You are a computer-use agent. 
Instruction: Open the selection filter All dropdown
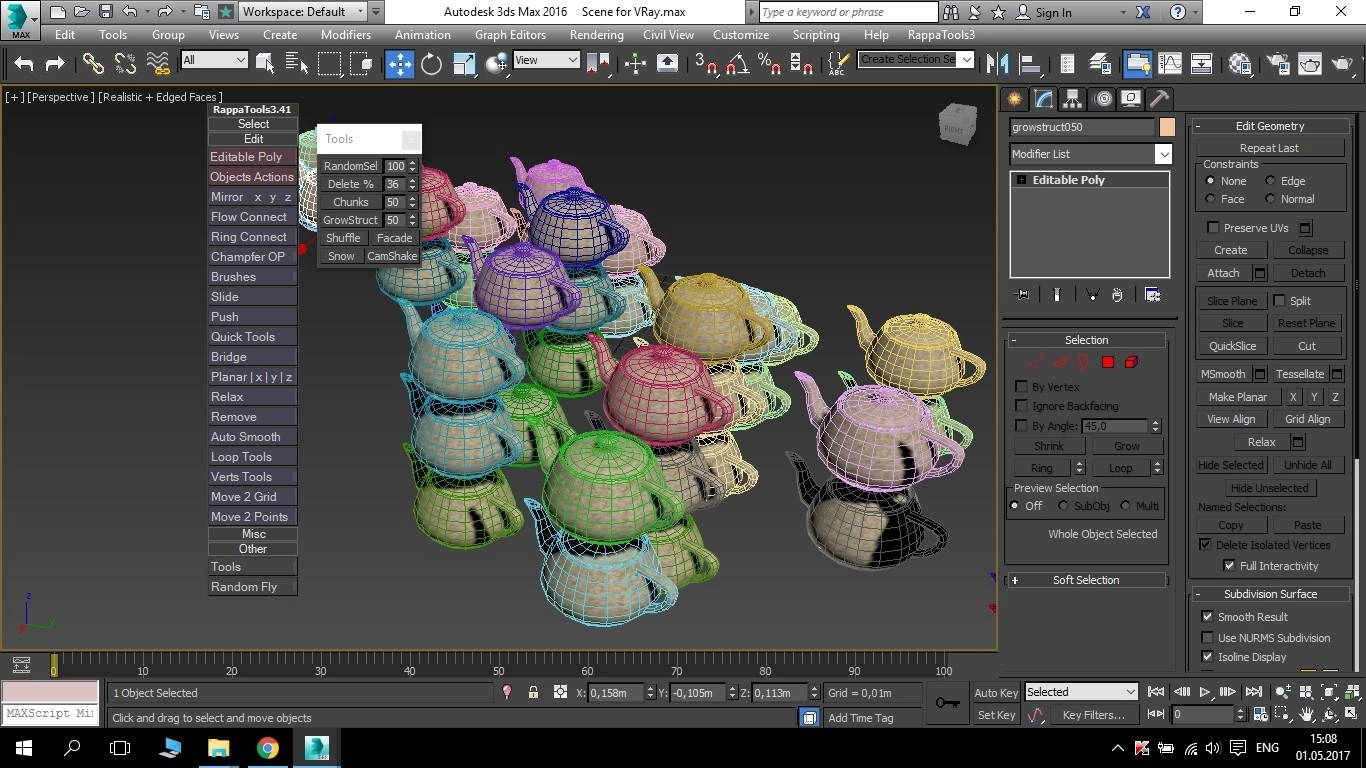(x=214, y=60)
